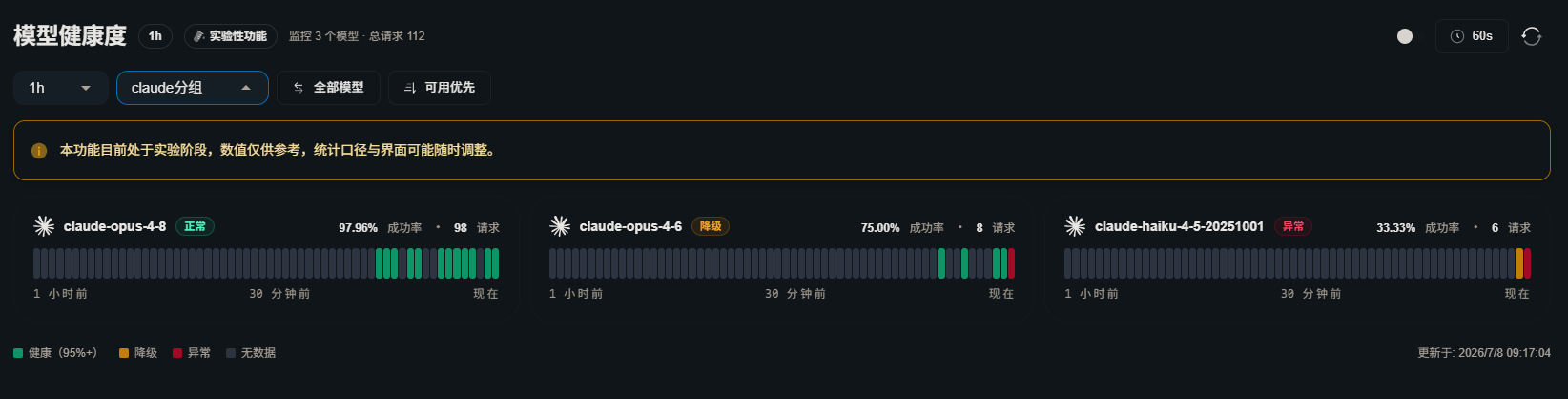This screenshot has width=1568, height=399.
Task: Click the refresh icon at top right
Action: tap(1531, 36)
